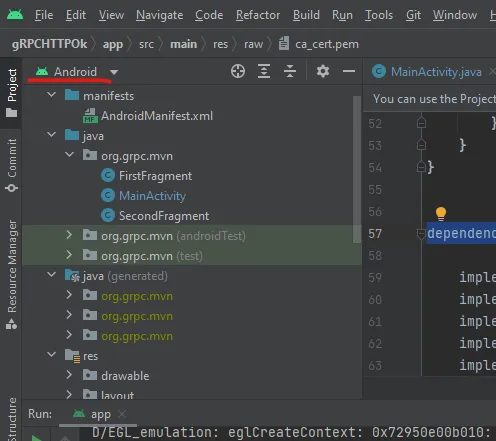Click FirstFragment class icon
The height and width of the screenshot is (441, 496).
click(x=108, y=176)
